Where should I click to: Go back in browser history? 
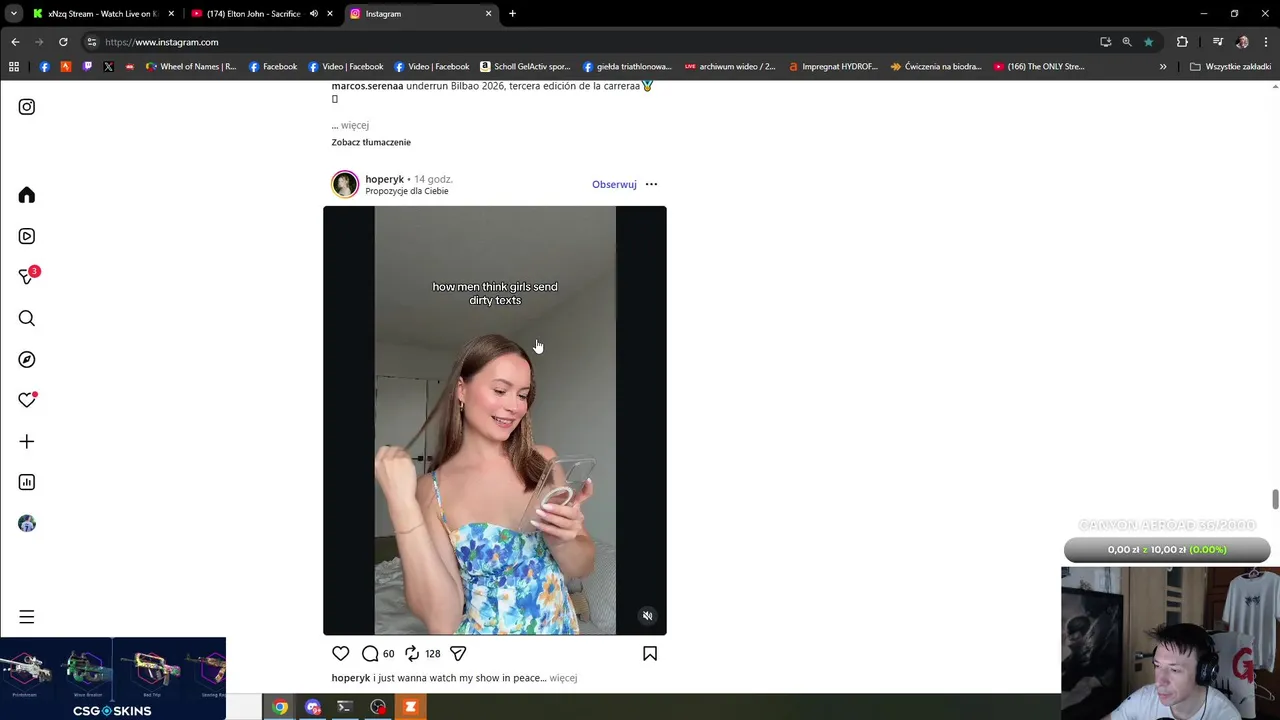pos(15,42)
